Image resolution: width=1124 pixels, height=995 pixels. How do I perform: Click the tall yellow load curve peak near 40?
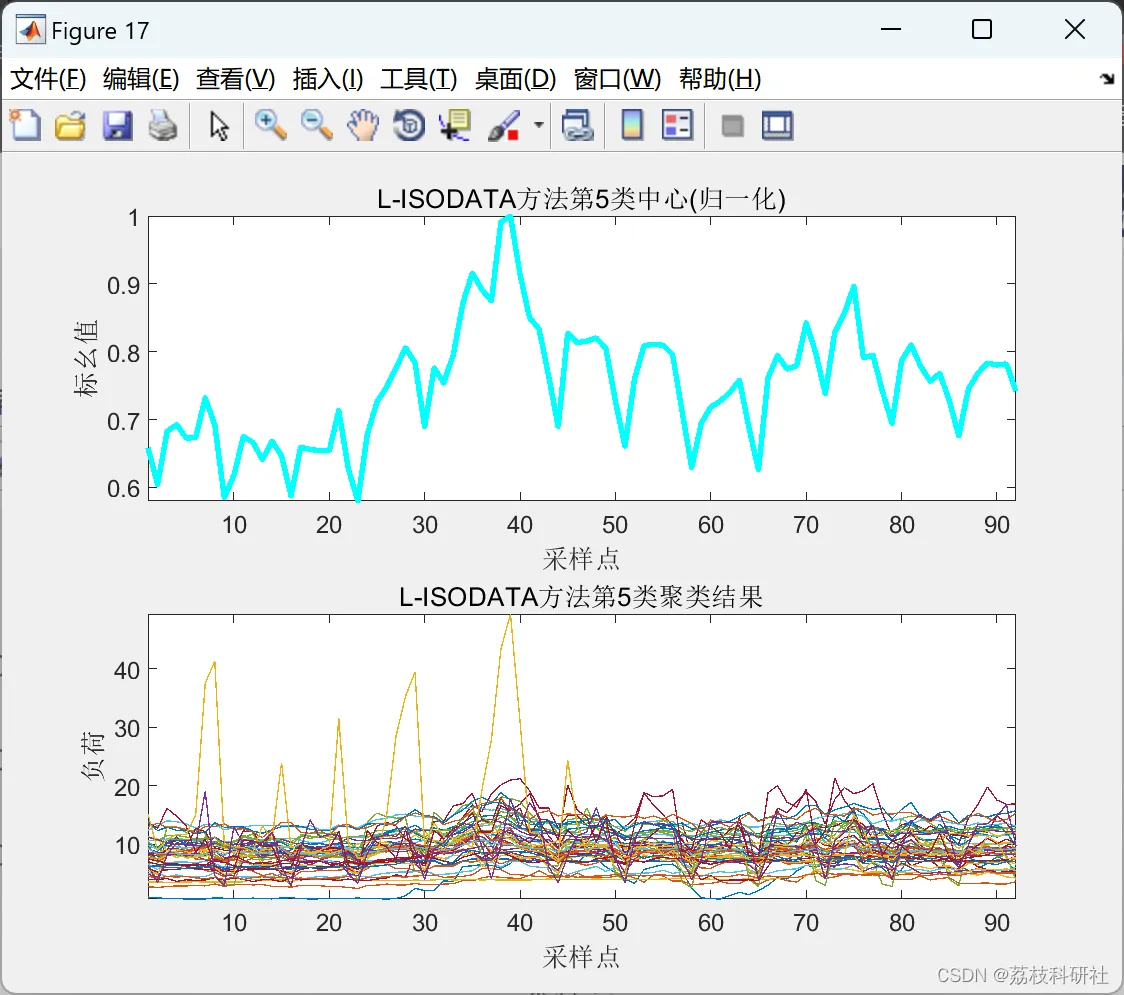(x=510, y=618)
